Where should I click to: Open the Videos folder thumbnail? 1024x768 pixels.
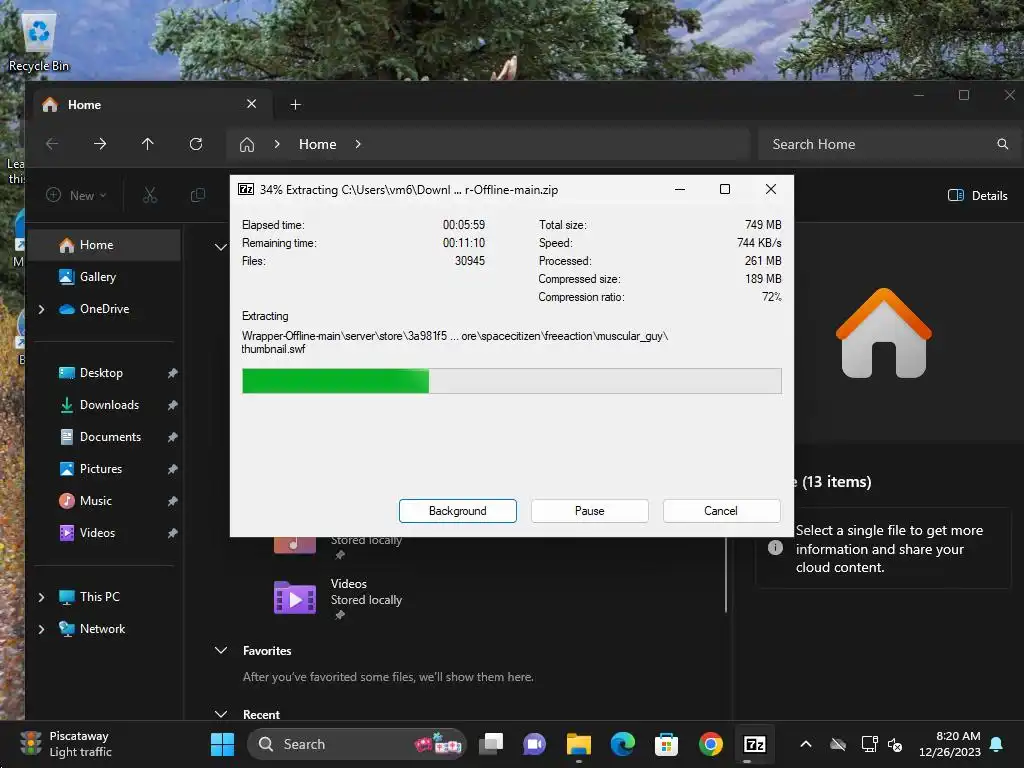point(295,598)
